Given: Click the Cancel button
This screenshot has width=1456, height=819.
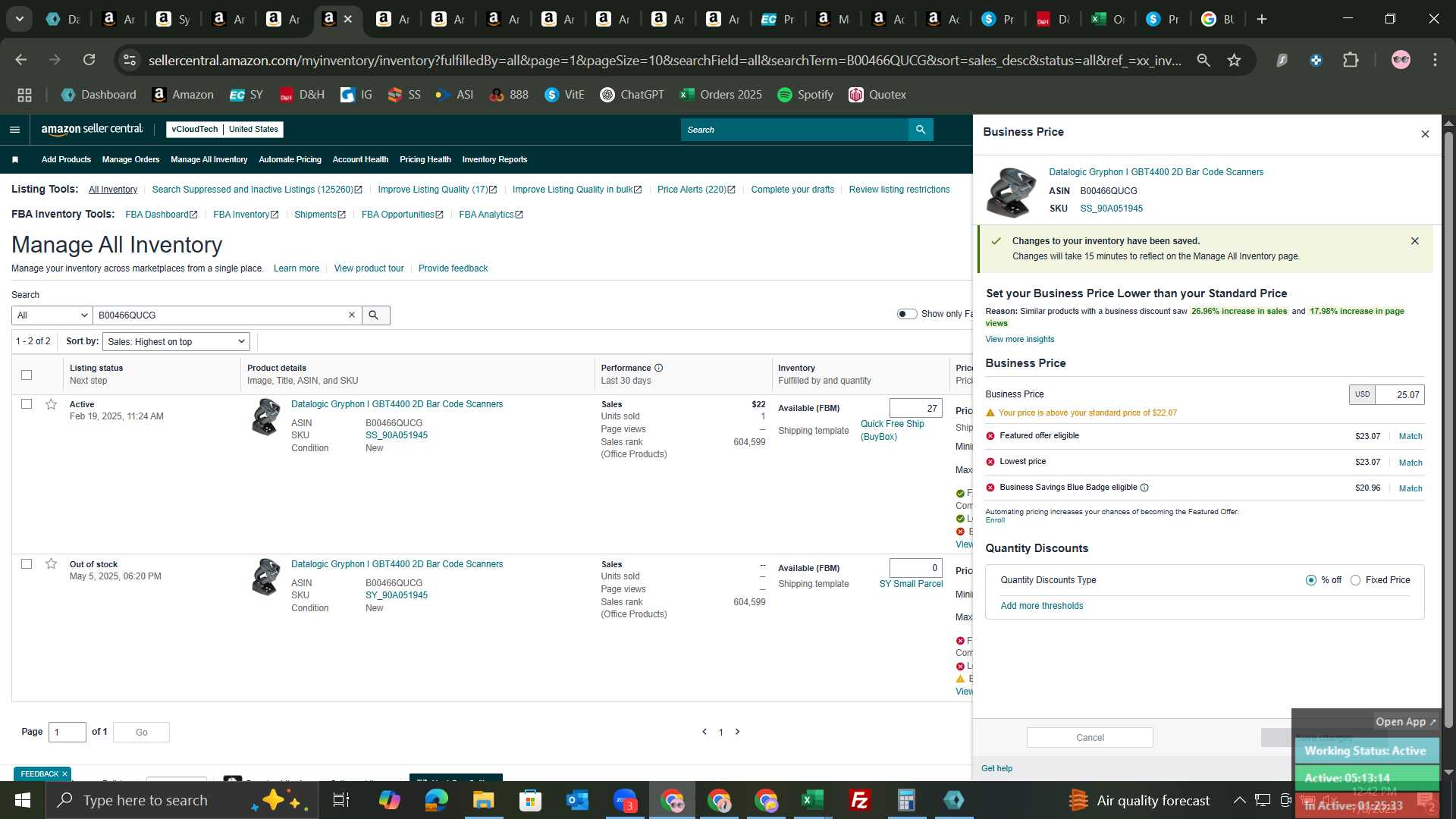Looking at the screenshot, I should [1090, 738].
